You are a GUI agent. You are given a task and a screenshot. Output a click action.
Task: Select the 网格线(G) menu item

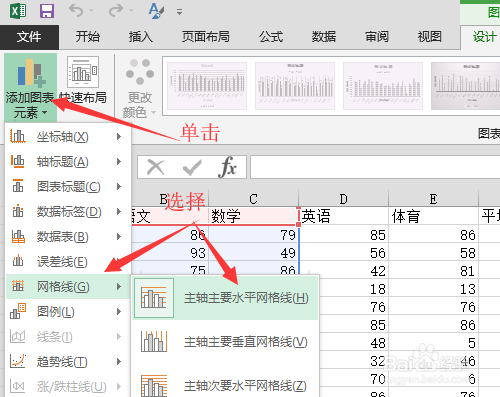68,287
